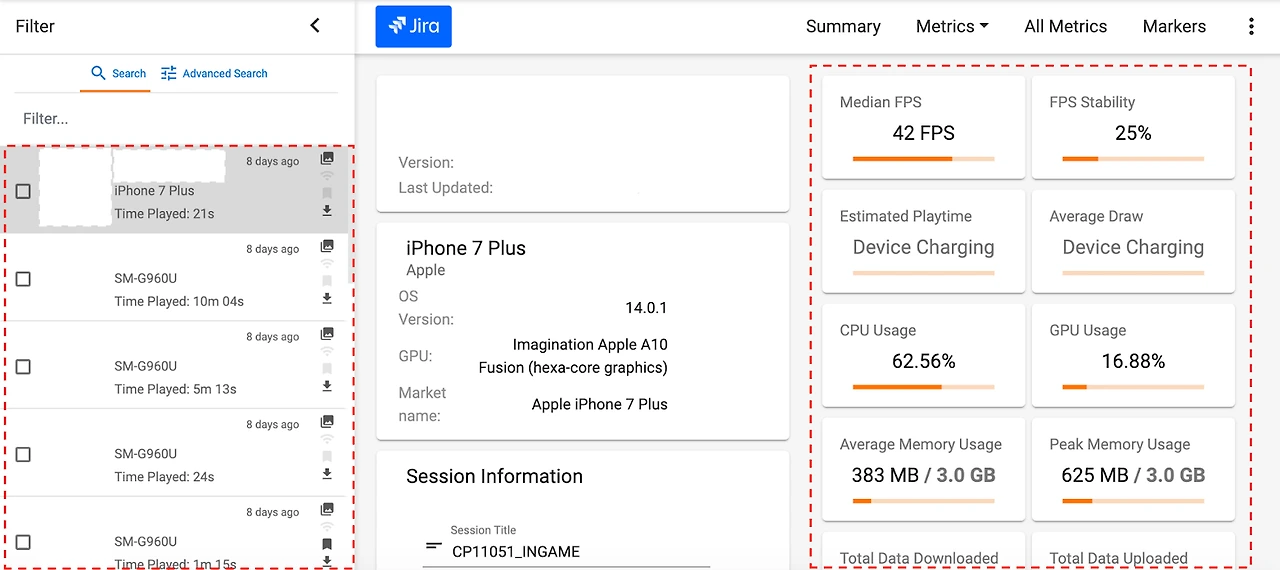Click bookmark icon on the 5m 13s session
The height and width of the screenshot is (570, 1280).
click(x=327, y=369)
